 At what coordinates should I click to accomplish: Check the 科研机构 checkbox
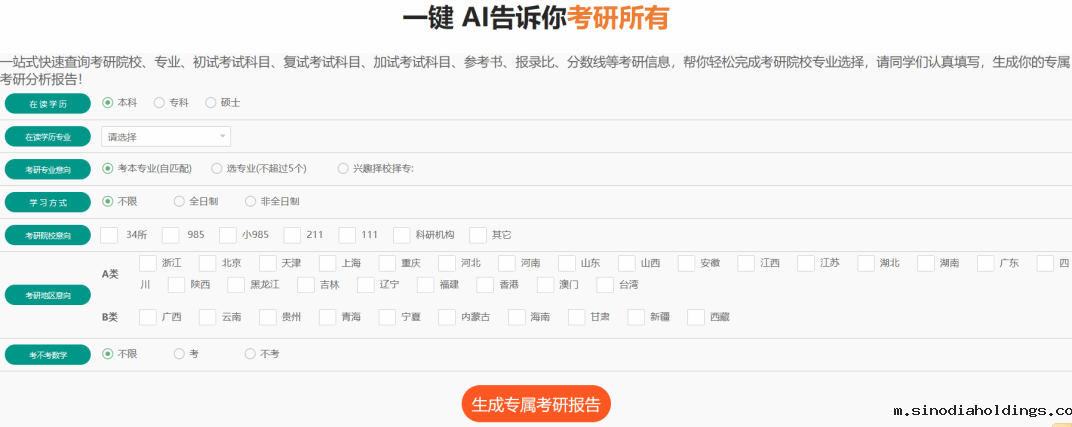coord(402,235)
